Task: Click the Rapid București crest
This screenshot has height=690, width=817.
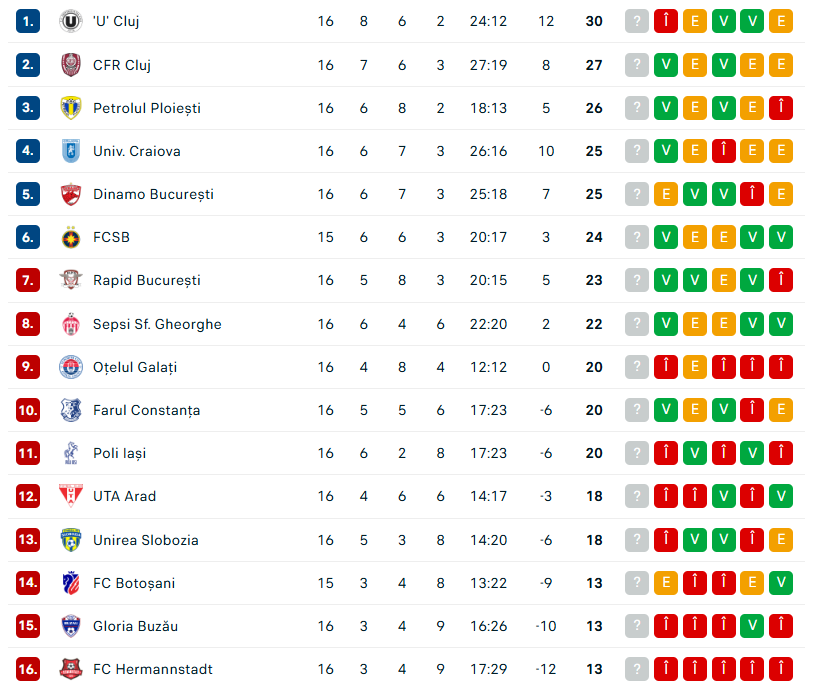Action: coord(70,280)
